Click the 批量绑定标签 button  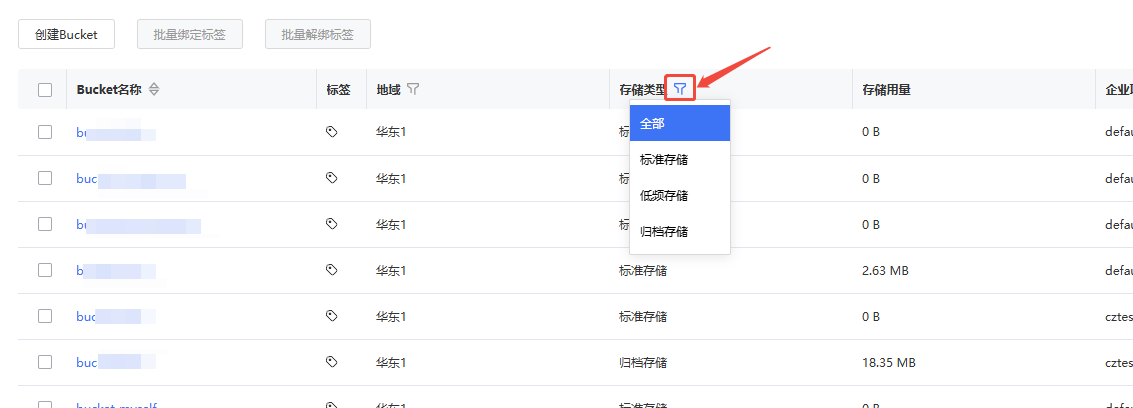pos(190,34)
